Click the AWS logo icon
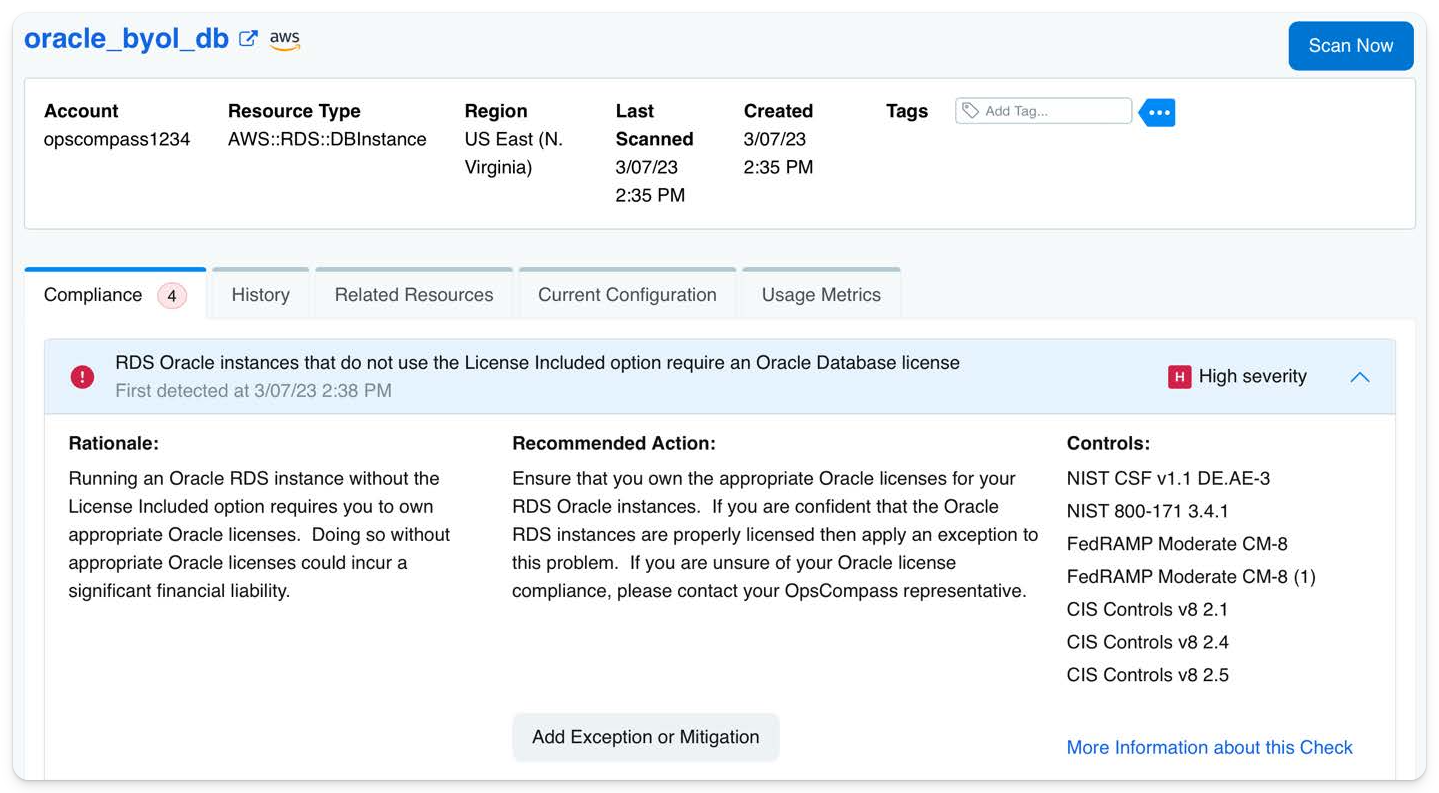This screenshot has height=793, width=1439. [x=285, y=39]
